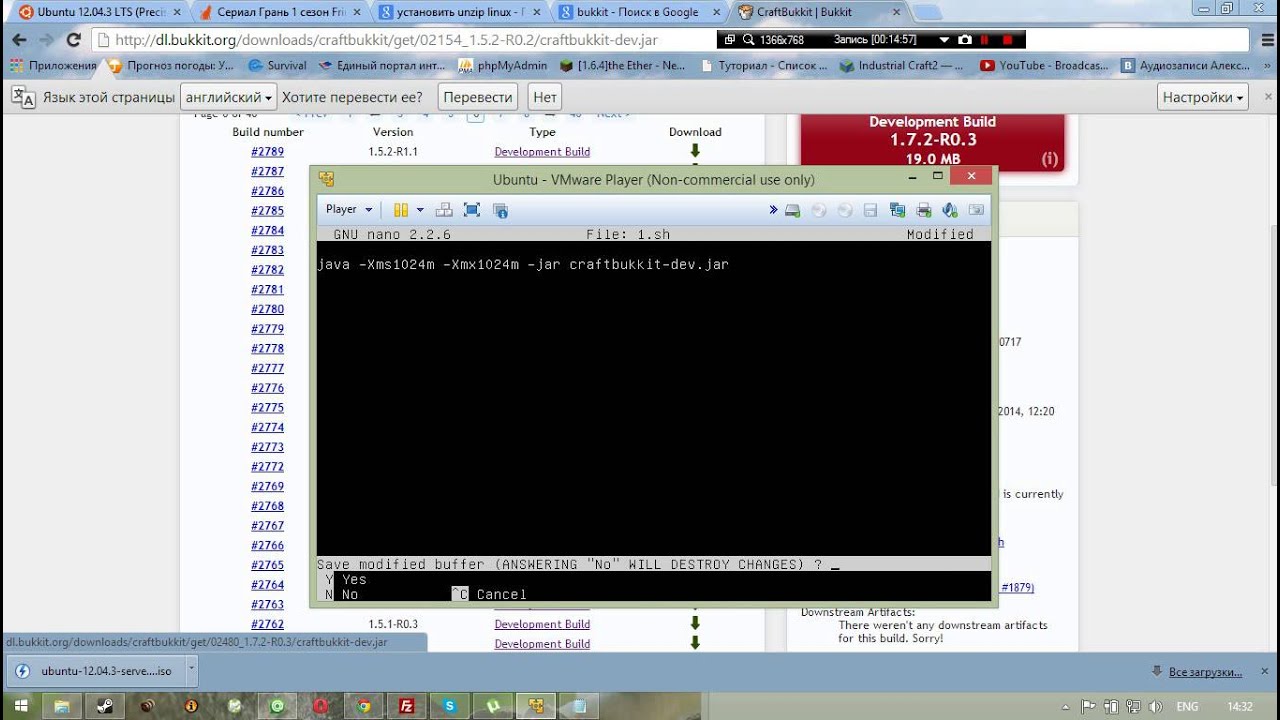Open the YouTube Broadcast bookmark
Viewport: 1280px width, 720px height.
click(x=1045, y=66)
